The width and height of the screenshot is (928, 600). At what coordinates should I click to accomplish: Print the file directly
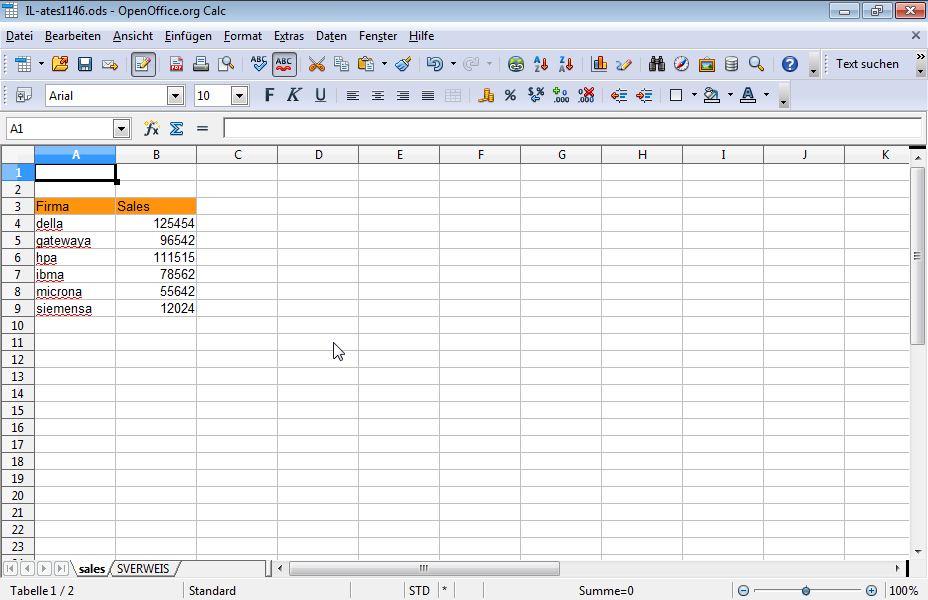pyautogui.click(x=201, y=64)
